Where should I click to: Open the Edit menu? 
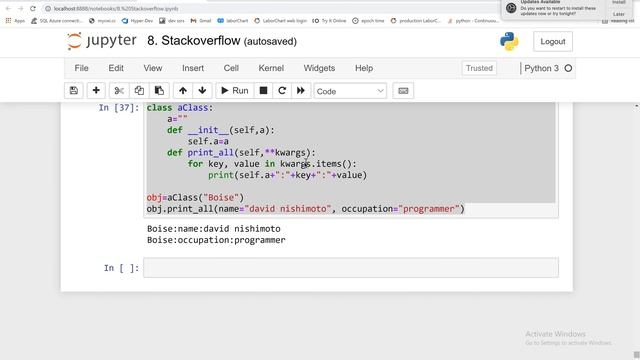[x=116, y=68]
